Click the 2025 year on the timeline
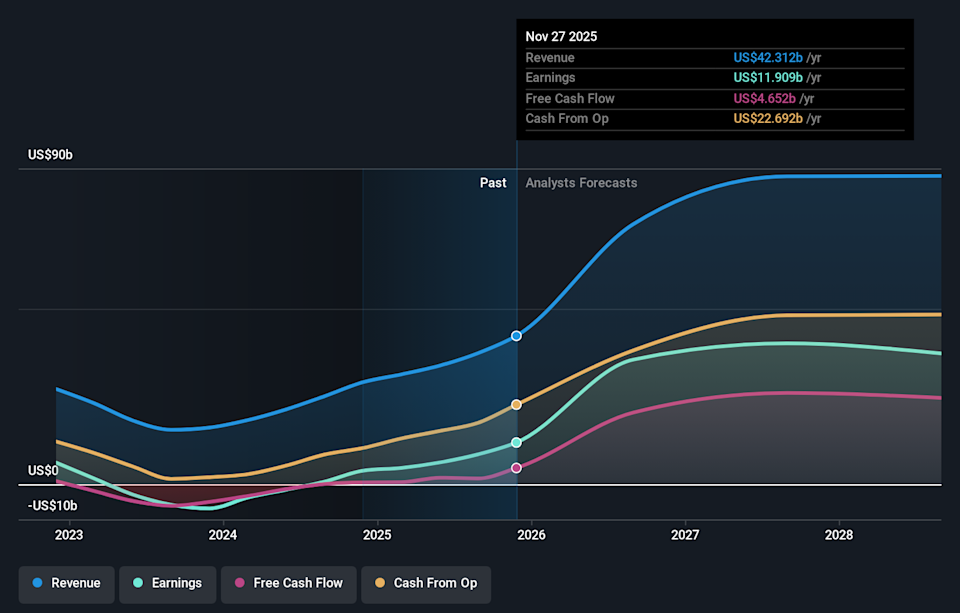Screen dimensions: 960x613 coord(377,535)
